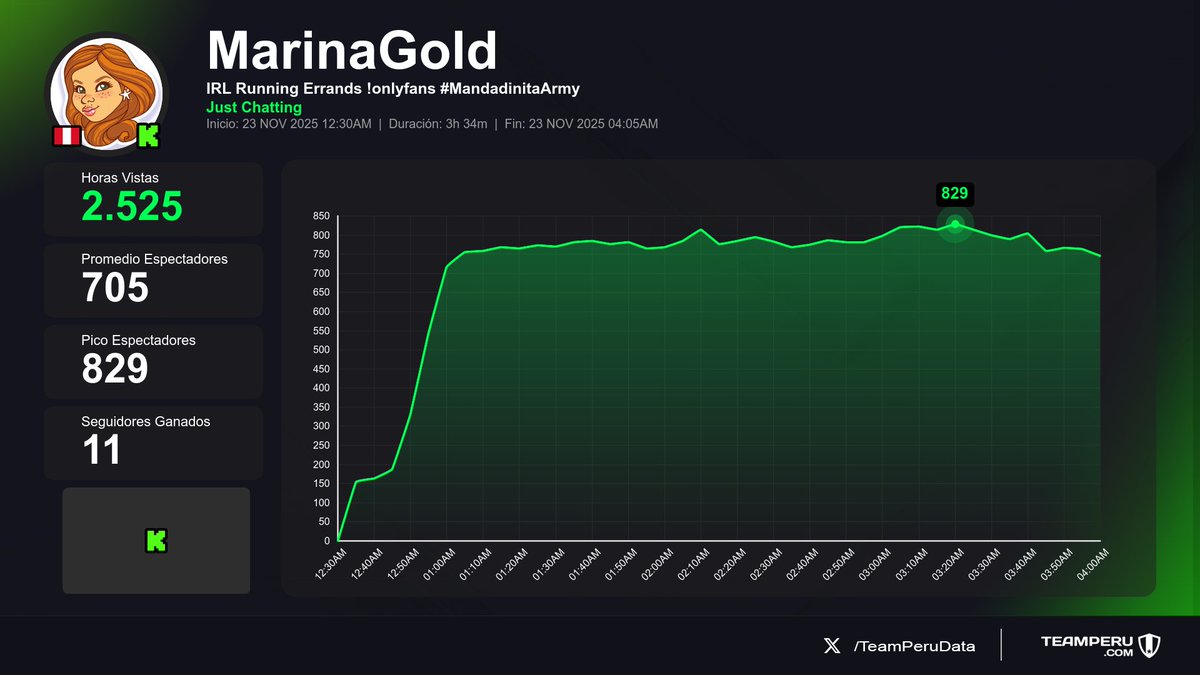1200x675 pixels.
Task: Open the /TeamPeruData handle
Action: tap(914, 646)
